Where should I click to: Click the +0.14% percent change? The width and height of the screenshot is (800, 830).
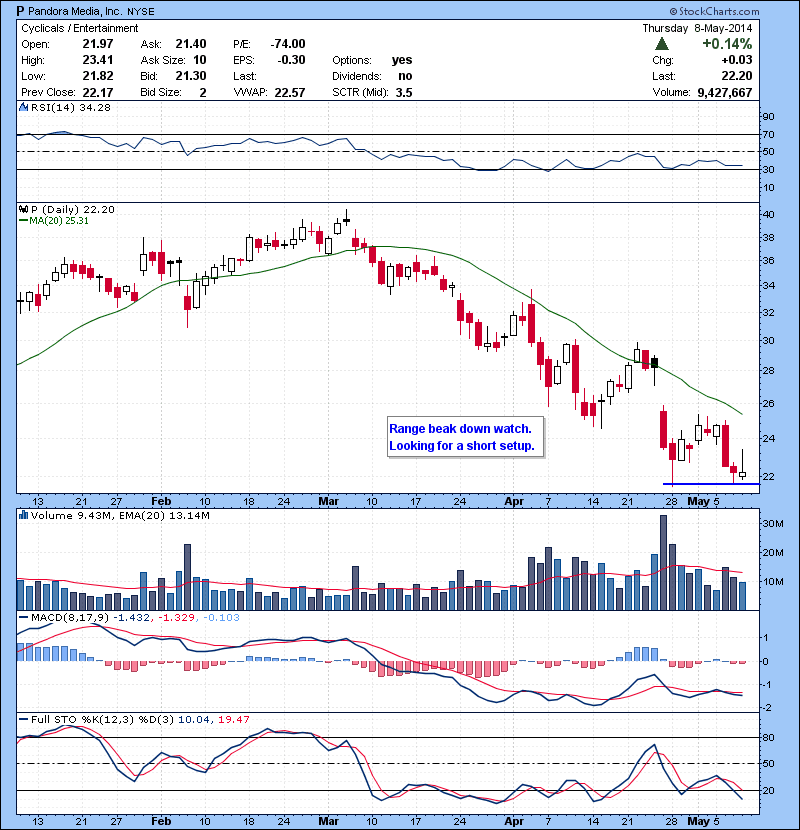point(727,43)
